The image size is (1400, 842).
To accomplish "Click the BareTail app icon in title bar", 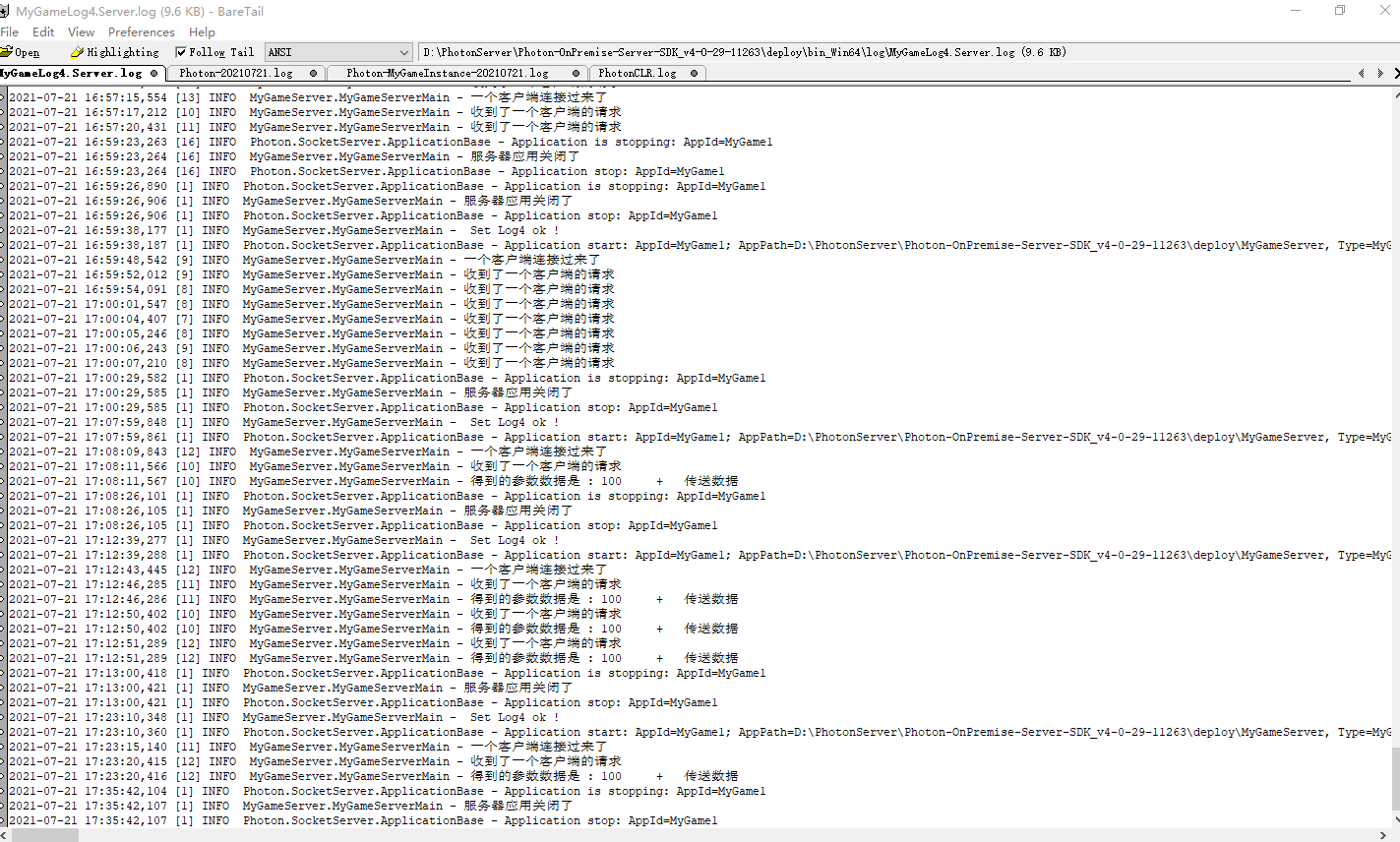I will [x=5, y=11].
